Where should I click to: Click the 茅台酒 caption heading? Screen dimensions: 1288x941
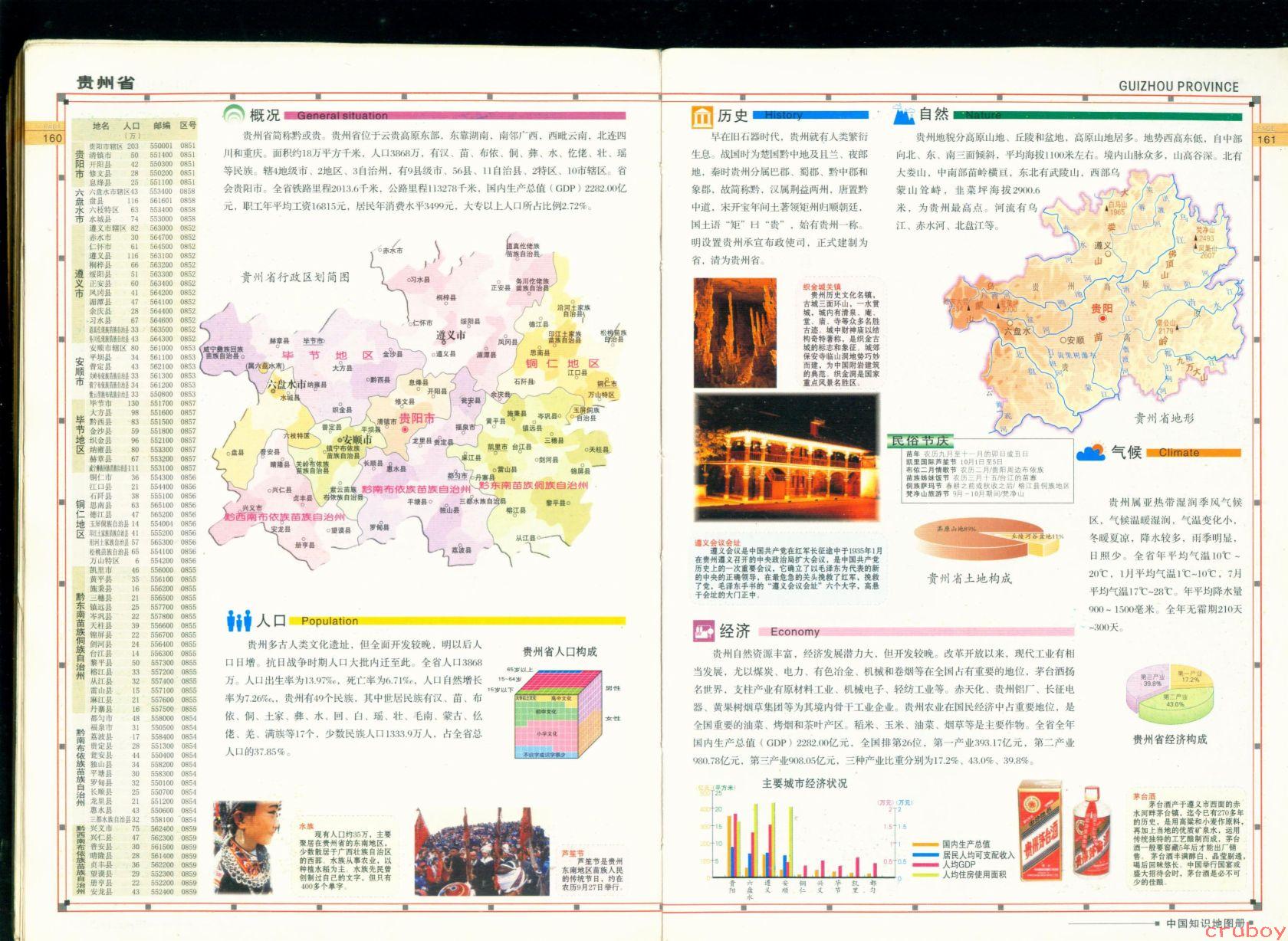tap(1144, 797)
